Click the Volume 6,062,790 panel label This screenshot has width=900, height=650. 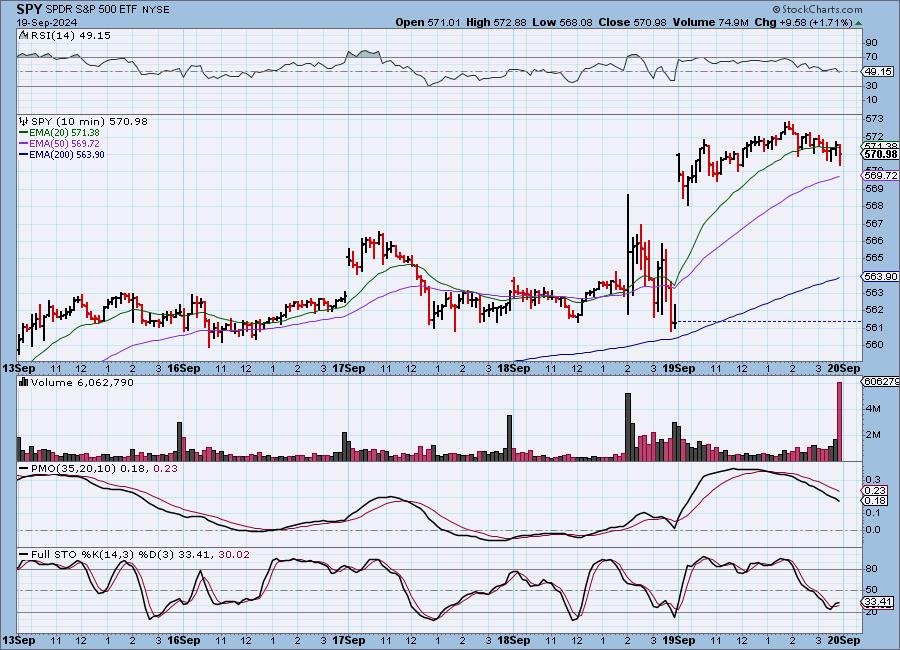82,382
